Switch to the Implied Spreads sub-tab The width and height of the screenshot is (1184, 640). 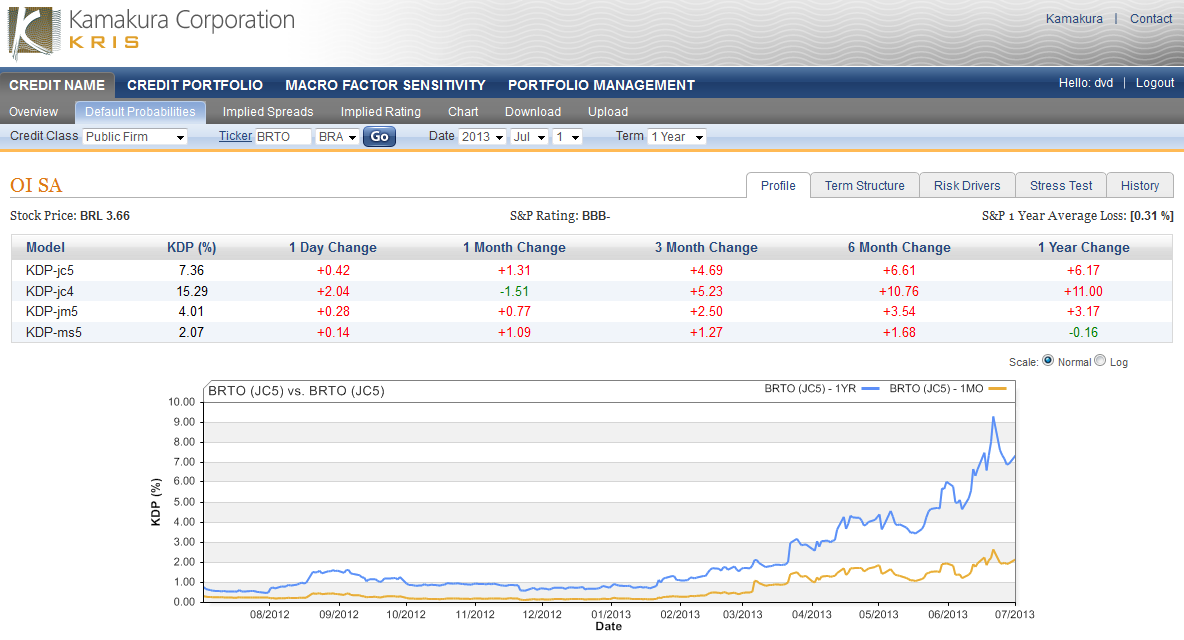point(267,112)
